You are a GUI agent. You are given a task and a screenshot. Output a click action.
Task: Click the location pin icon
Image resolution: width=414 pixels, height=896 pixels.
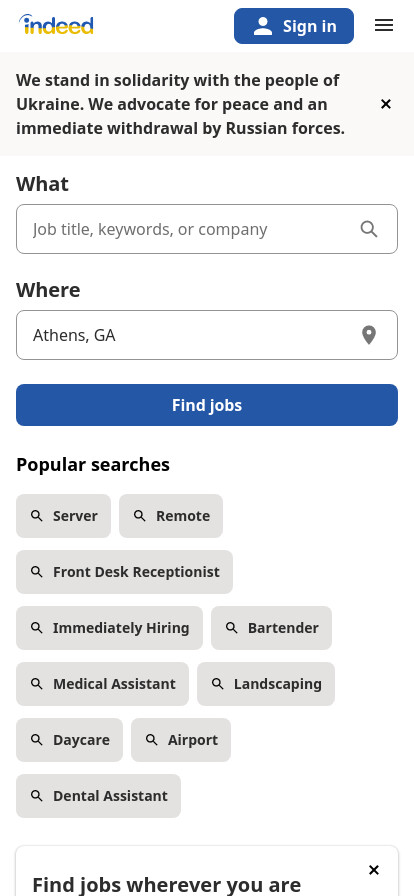pos(369,335)
